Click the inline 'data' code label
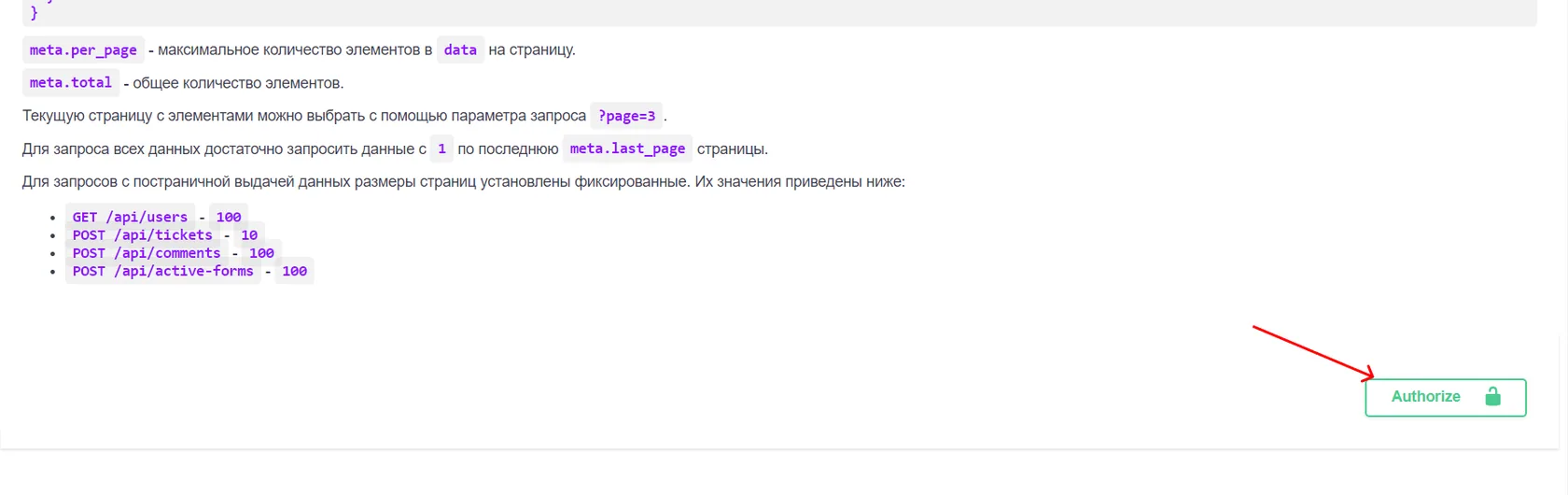 pos(460,50)
